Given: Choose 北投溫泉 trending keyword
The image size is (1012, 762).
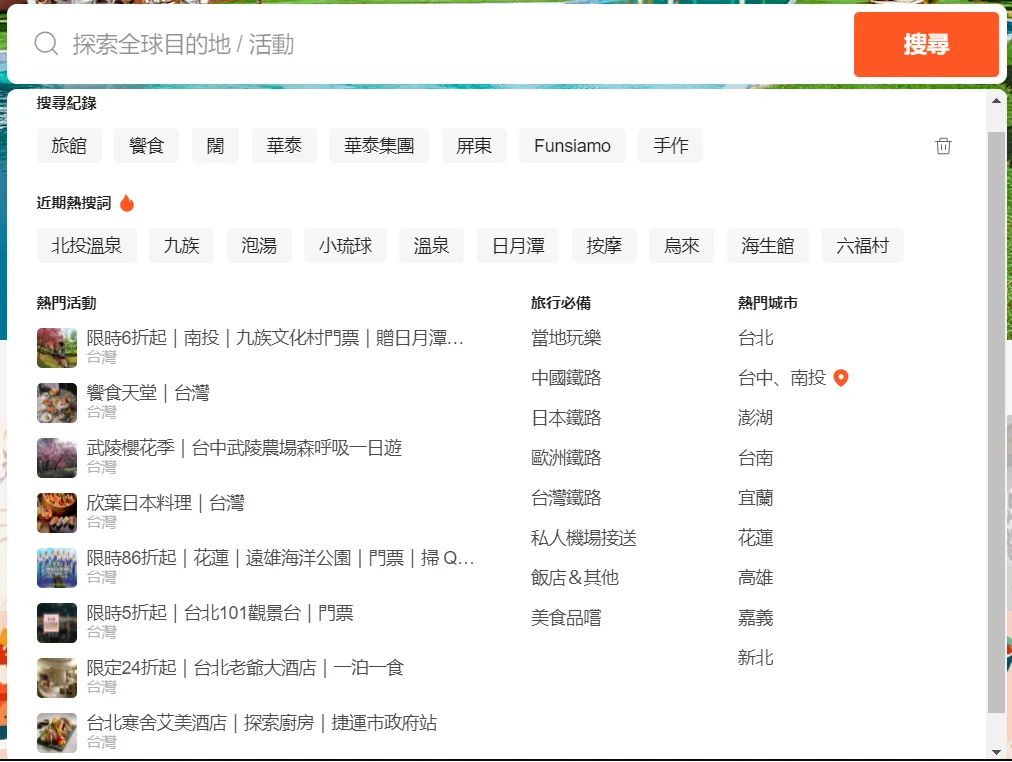Looking at the screenshot, I should pos(86,246).
